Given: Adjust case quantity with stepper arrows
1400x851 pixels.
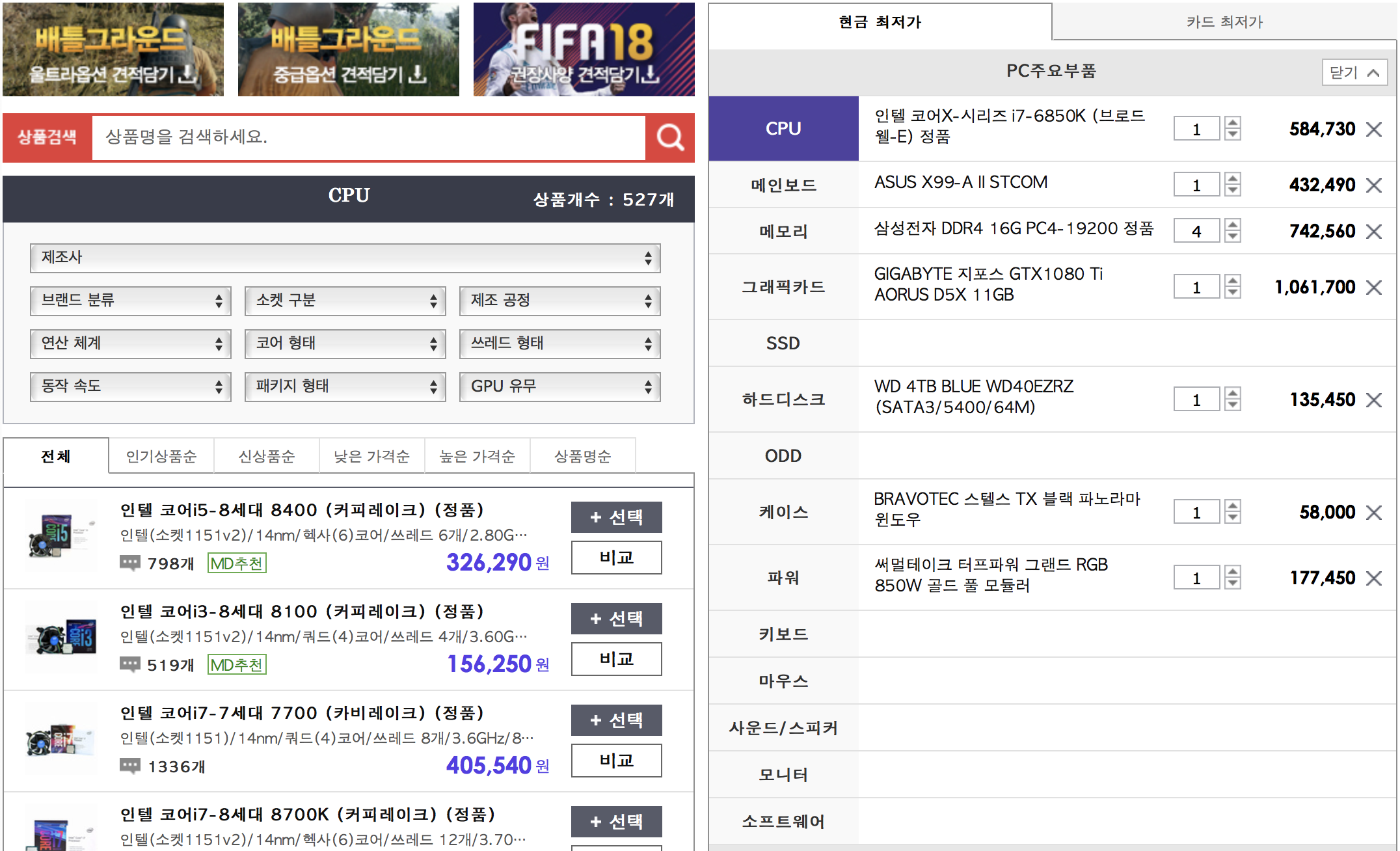Looking at the screenshot, I should (1233, 512).
